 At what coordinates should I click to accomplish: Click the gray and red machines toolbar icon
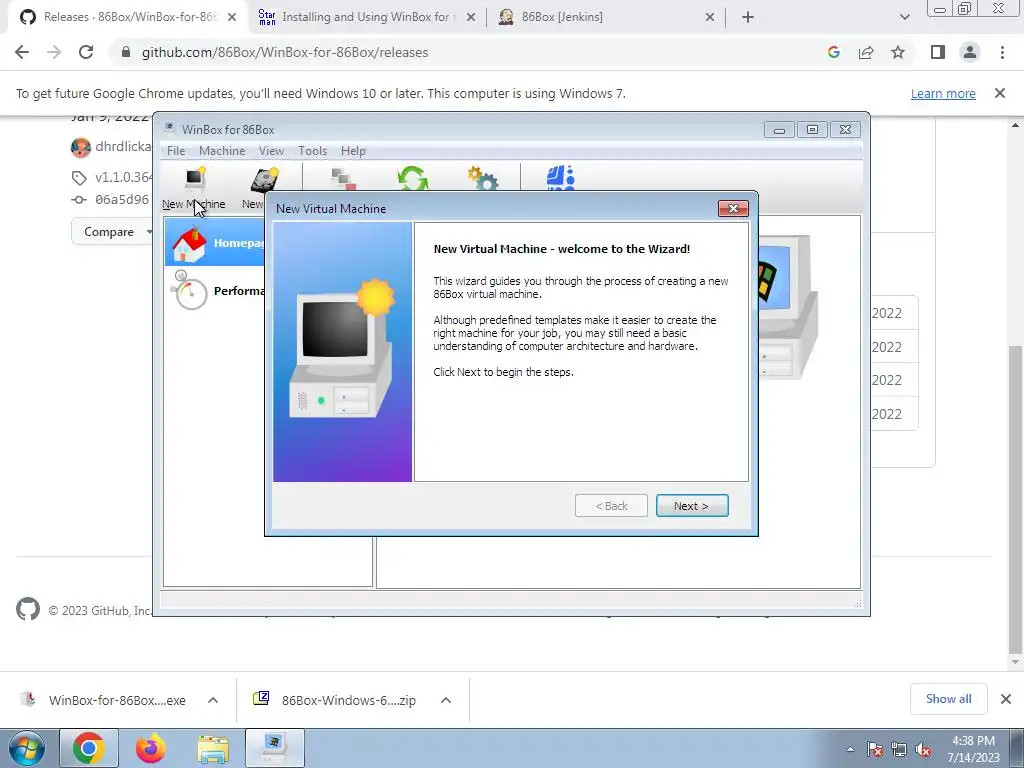pos(344,178)
